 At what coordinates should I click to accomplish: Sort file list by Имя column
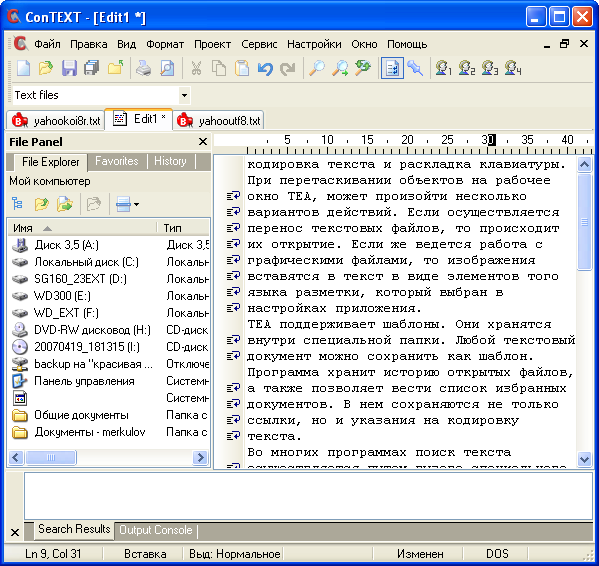tap(82, 228)
